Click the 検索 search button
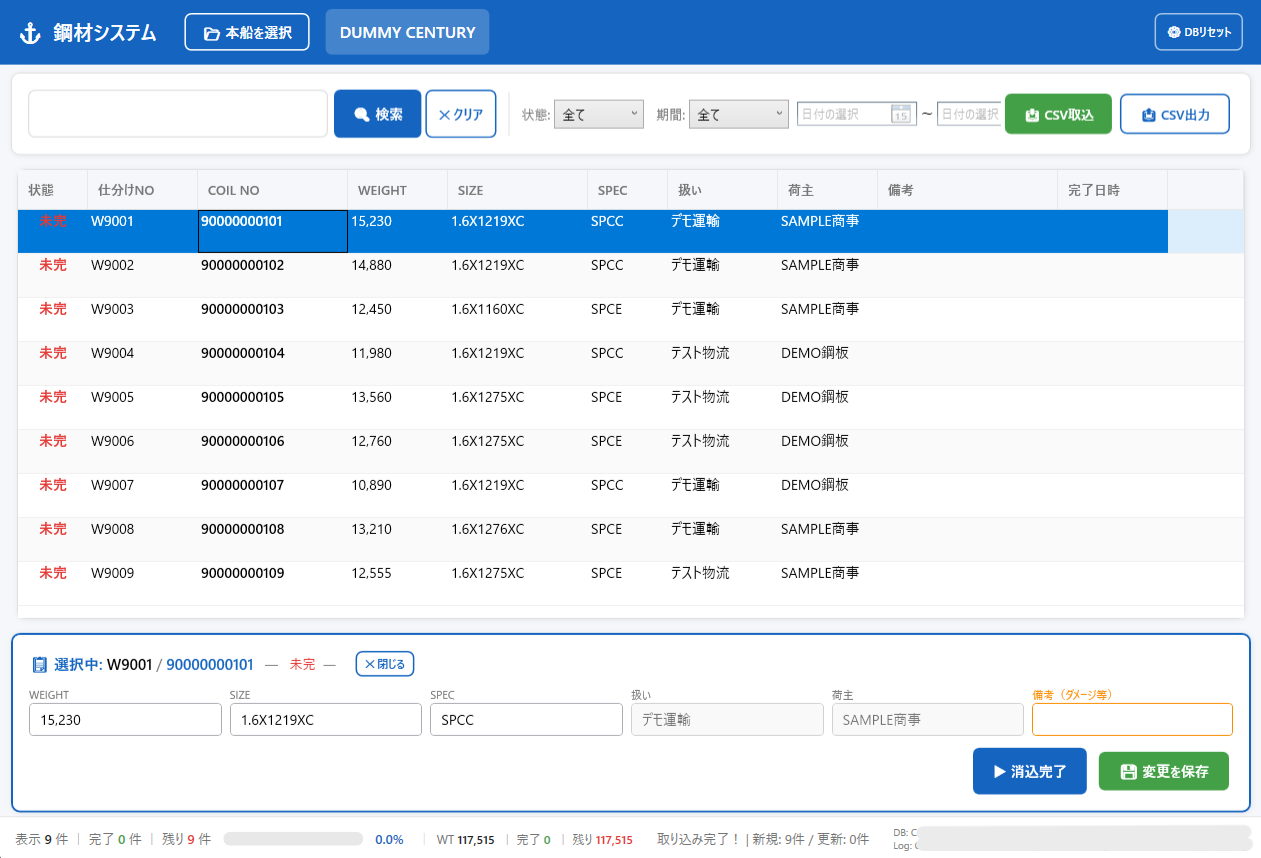Viewport: 1261px width, 858px height. click(x=377, y=114)
